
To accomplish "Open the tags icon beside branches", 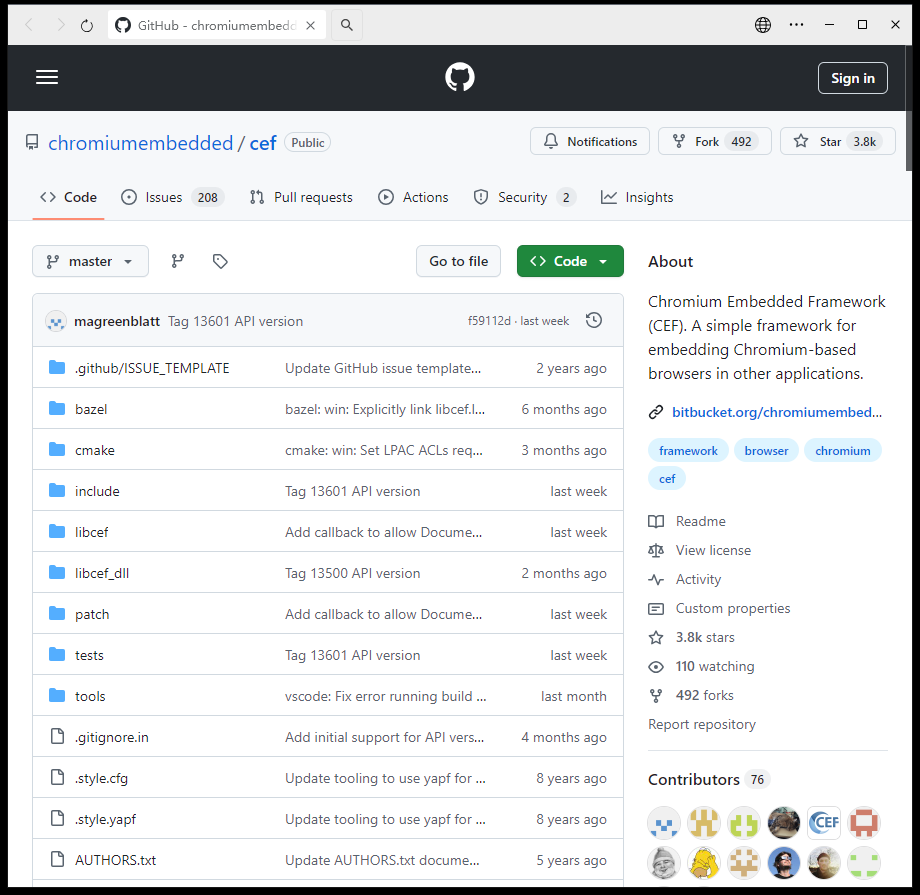I will click(x=220, y=261).
